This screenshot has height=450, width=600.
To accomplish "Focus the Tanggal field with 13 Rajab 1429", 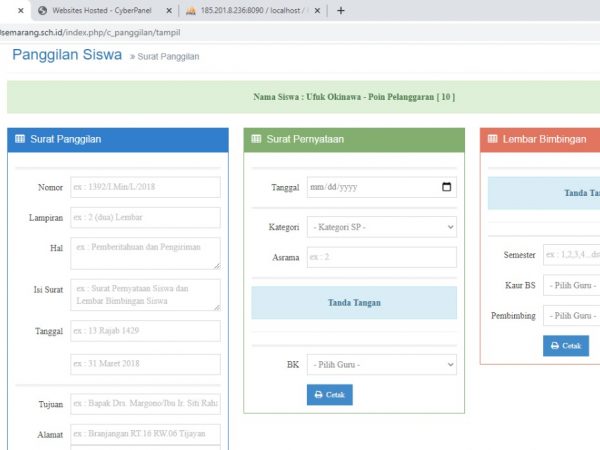I will pos(145,331).
